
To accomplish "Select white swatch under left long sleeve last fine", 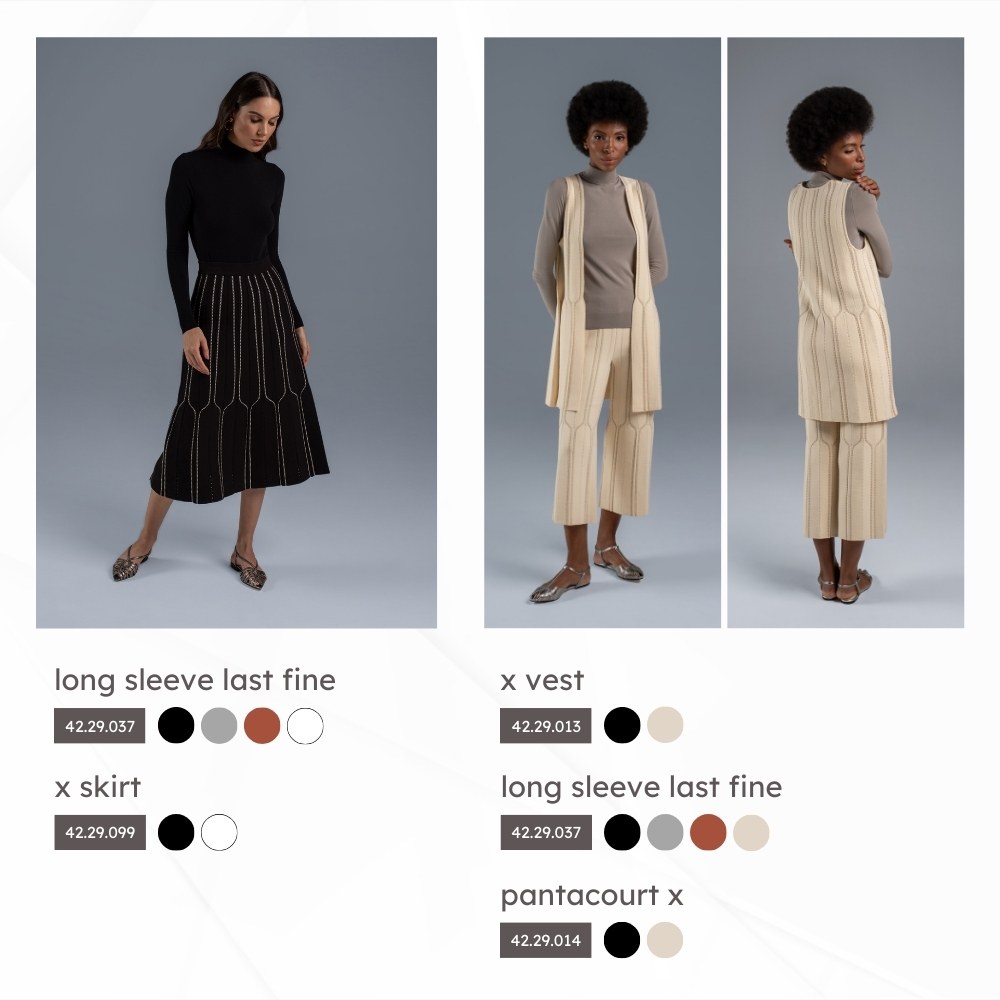I will pos(305,726).
